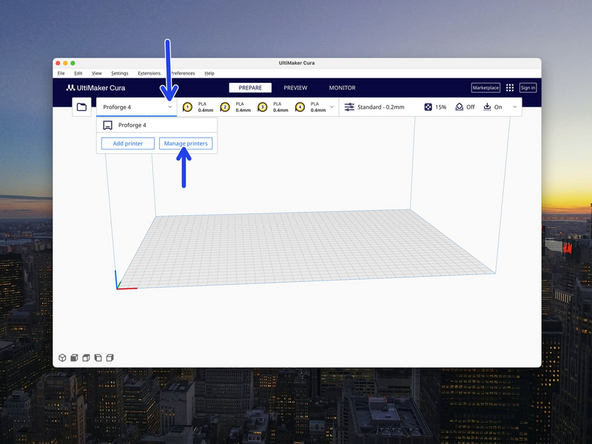Open the Standard - 0.2mm profile selector
The width and height of the screenshot is (592, 444).
pyautogui.click(x=381, y=107)
